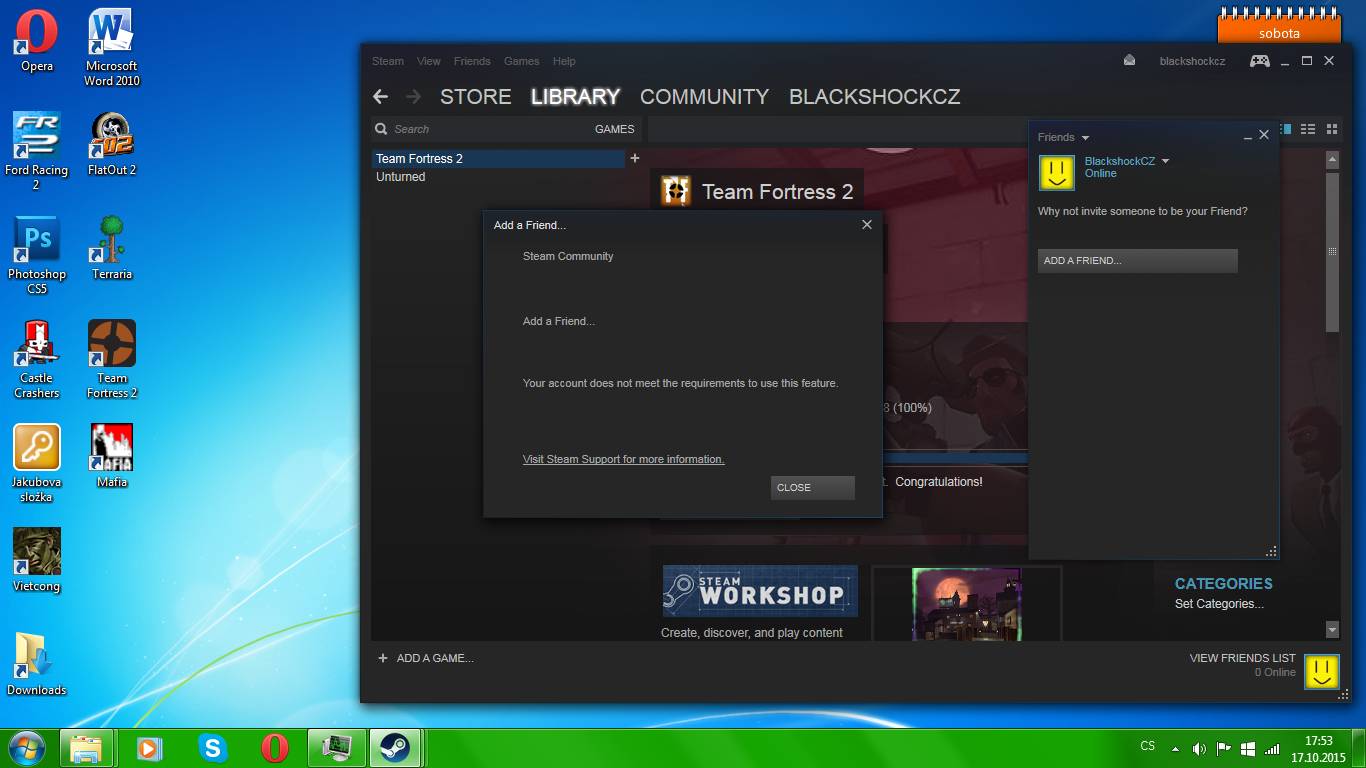Click the plus icon beside Team Fortress 2
Viewport: 1366px width, 768px height.
634,158
